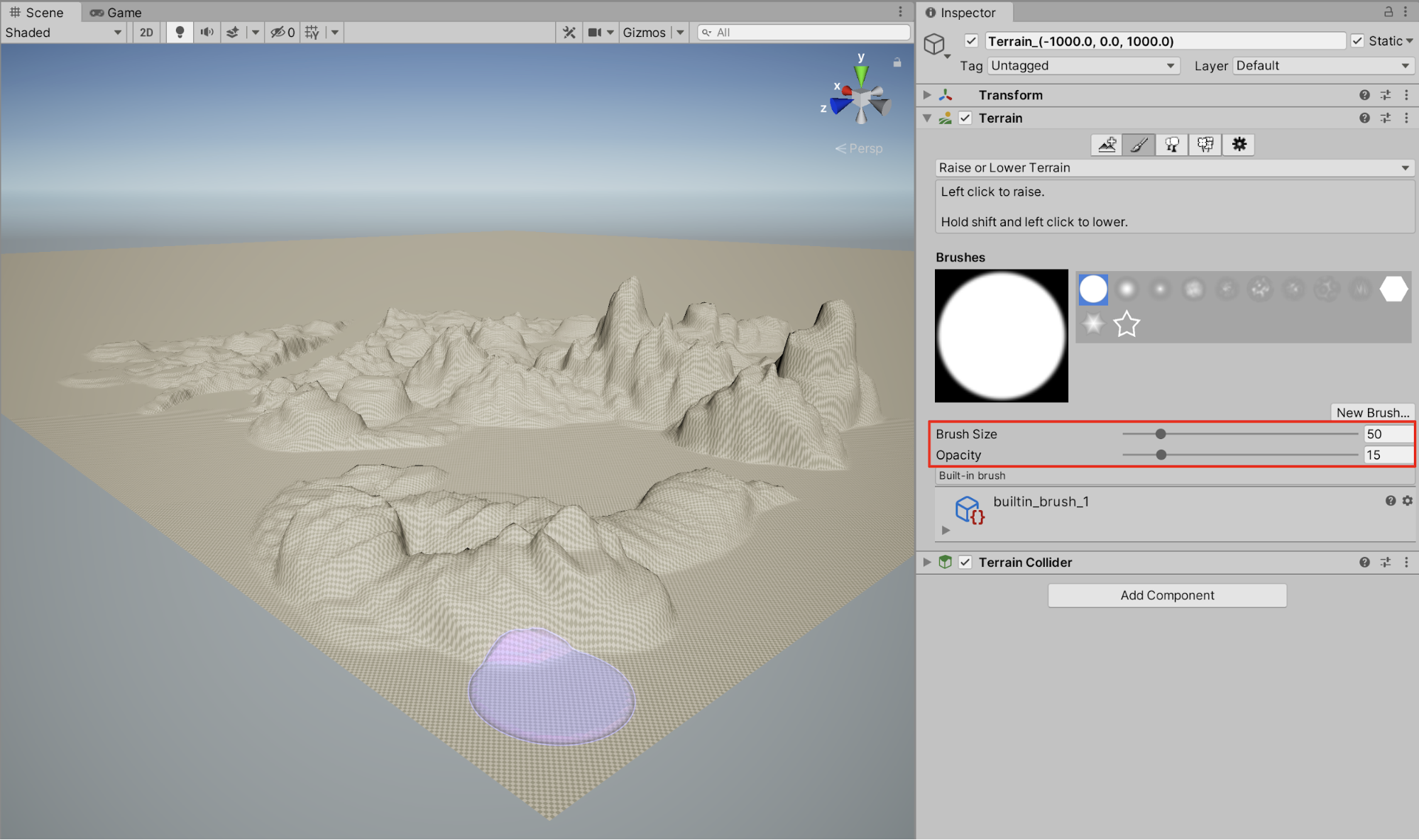Select the circular brush preset
The height and width of the screenshot is (840, 1419).
(1093, 287)
